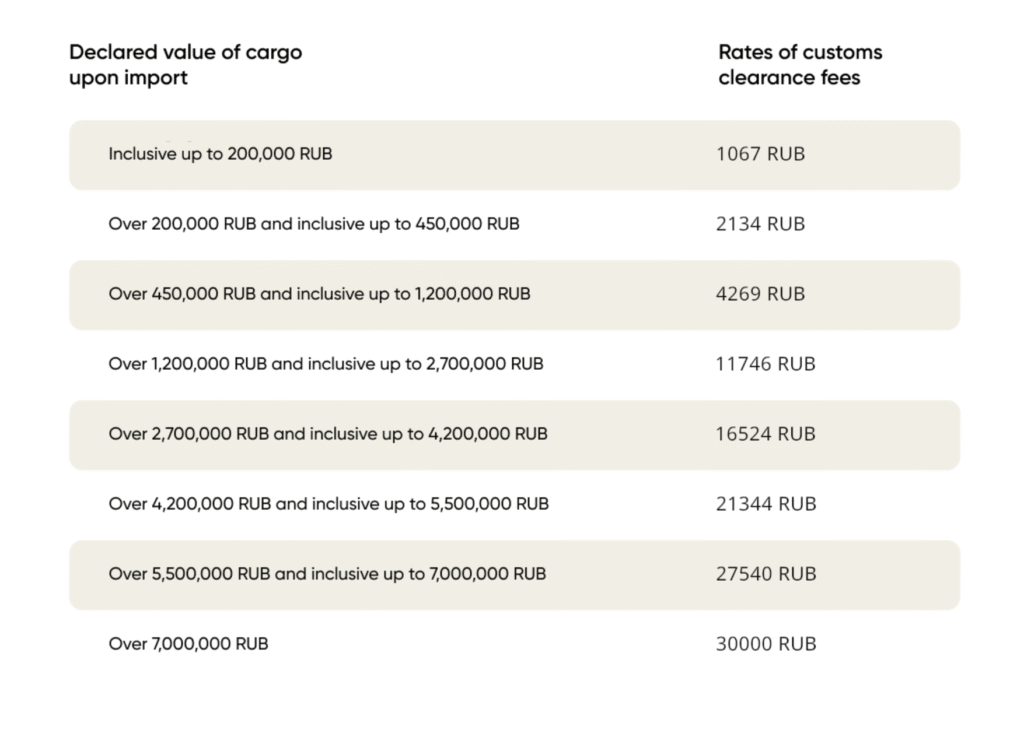The width and height of the screenshot is (1024, 747).
Task: Select 'Over 4,200,000 RUB and inclusive up to 5,500,000 RUB'
Action: click(x=328, y=504)
